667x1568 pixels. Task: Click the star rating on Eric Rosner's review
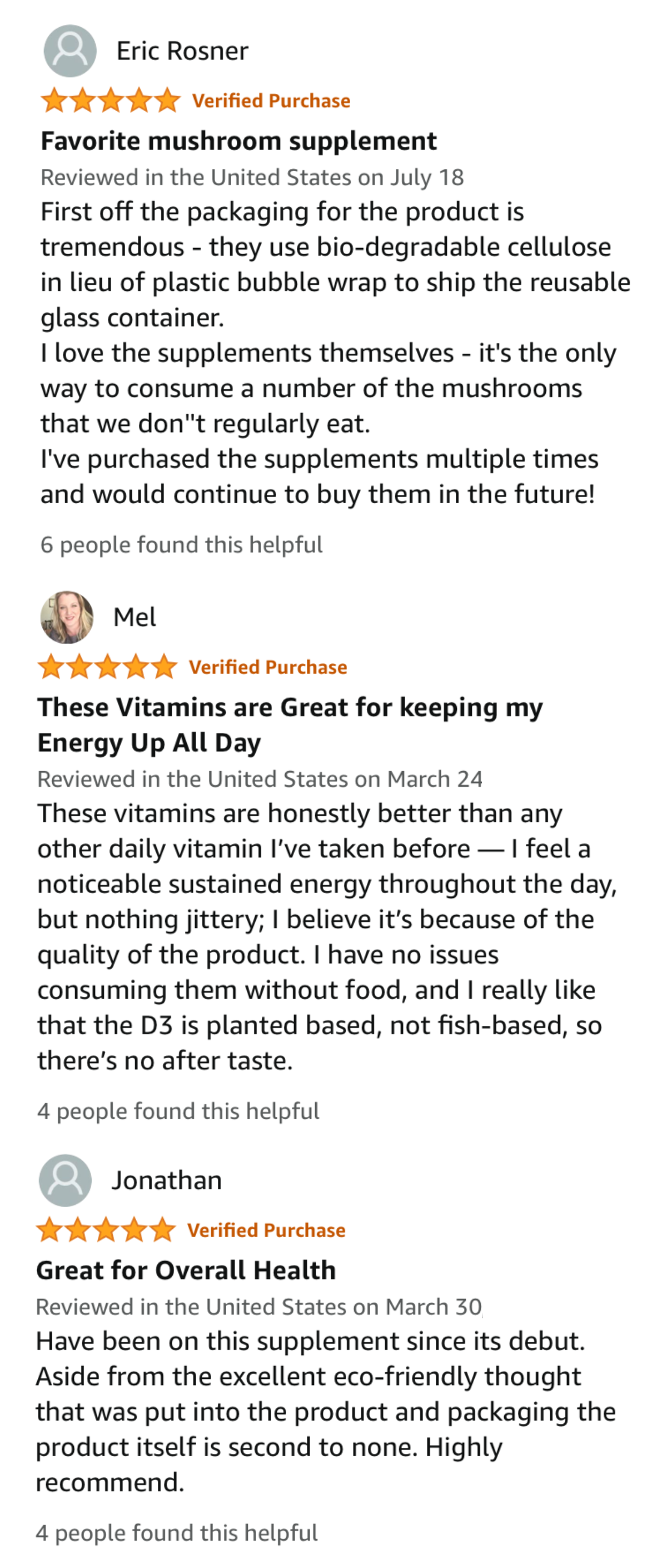point(110,101)
